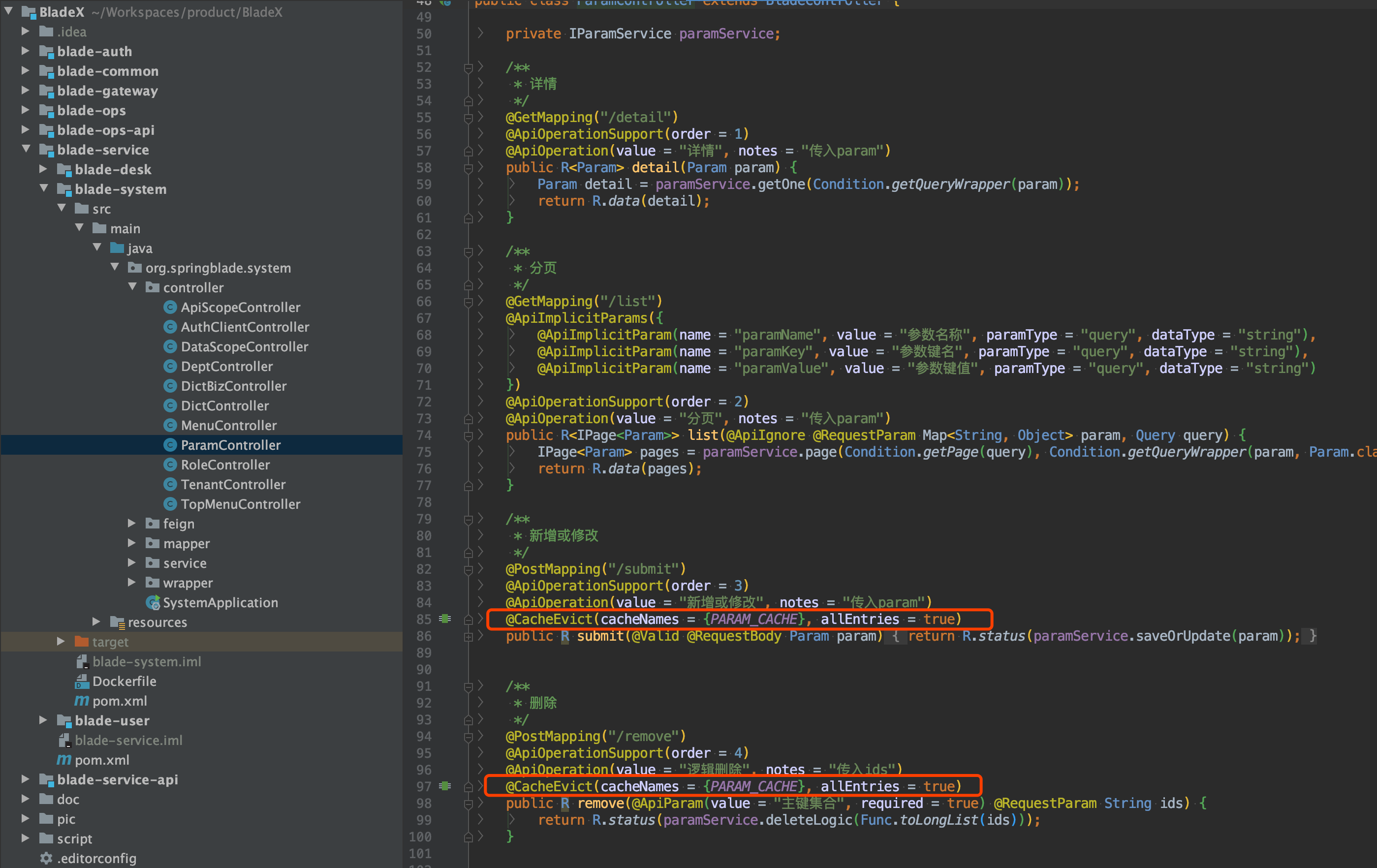Open blade-system pom.xml Maven icon

pos(82,701)
